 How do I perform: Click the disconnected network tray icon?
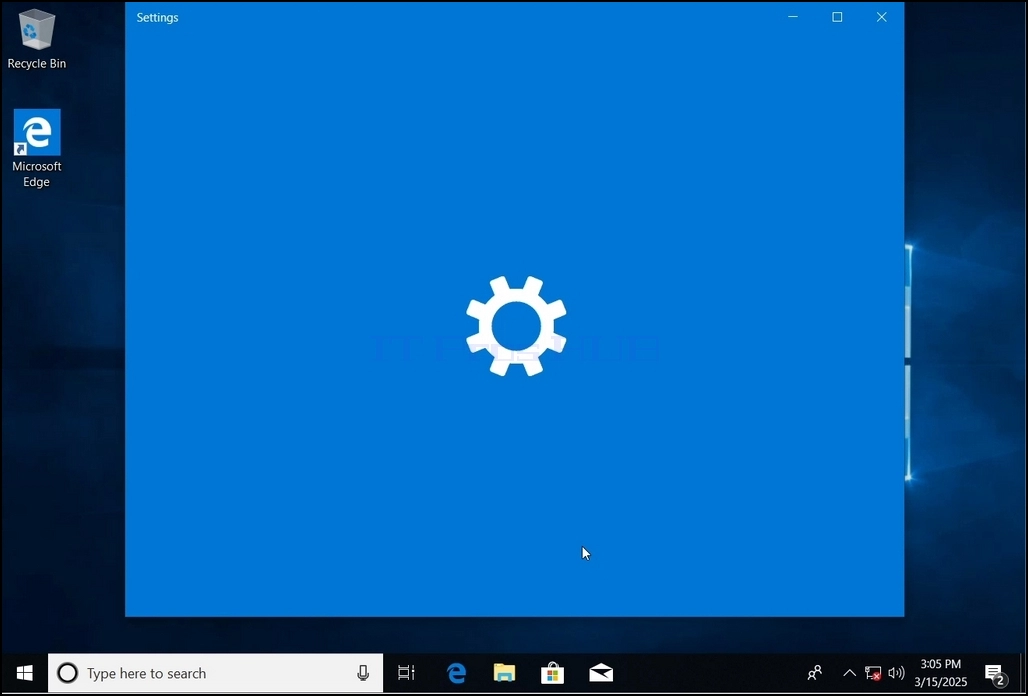pyautogui.click(x=873, y=673)
